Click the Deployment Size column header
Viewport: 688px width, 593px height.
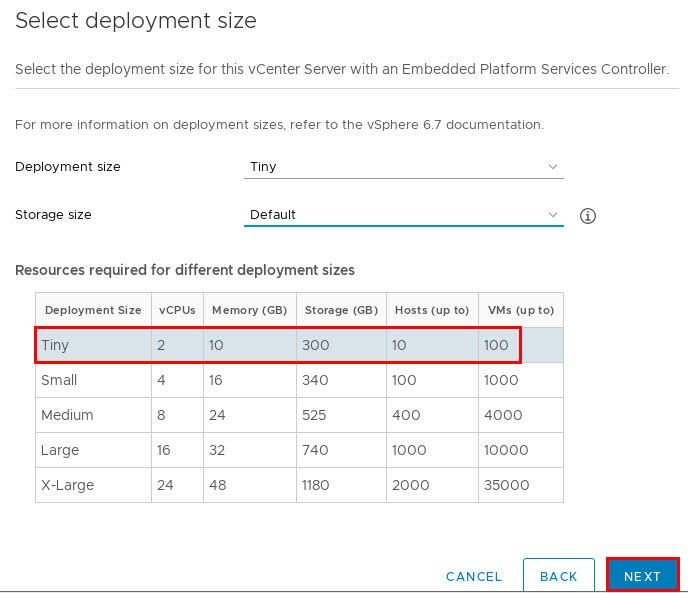(93, 310)
